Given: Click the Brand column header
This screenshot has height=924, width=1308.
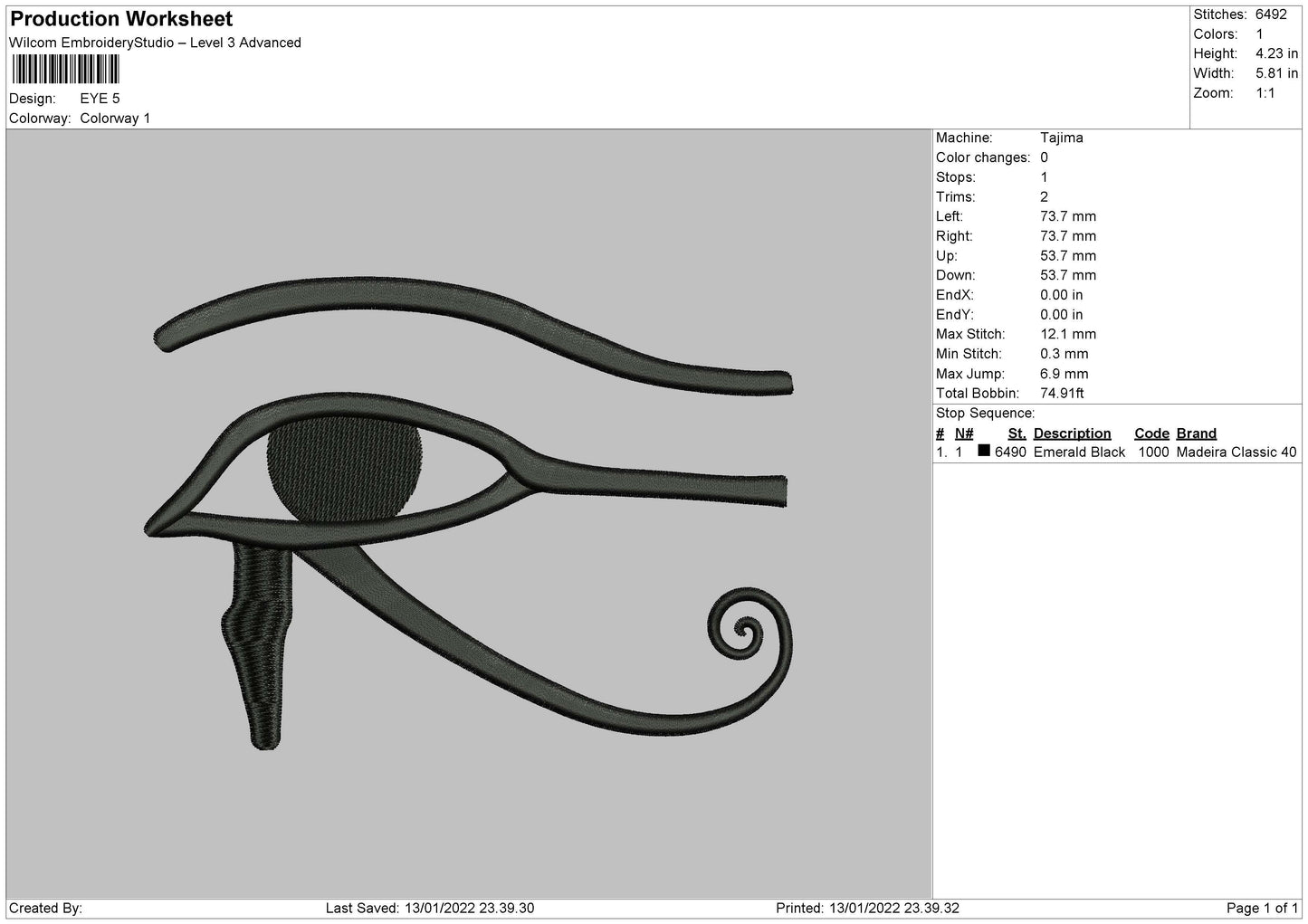Looking at the screenshot, I should 1197,433.
